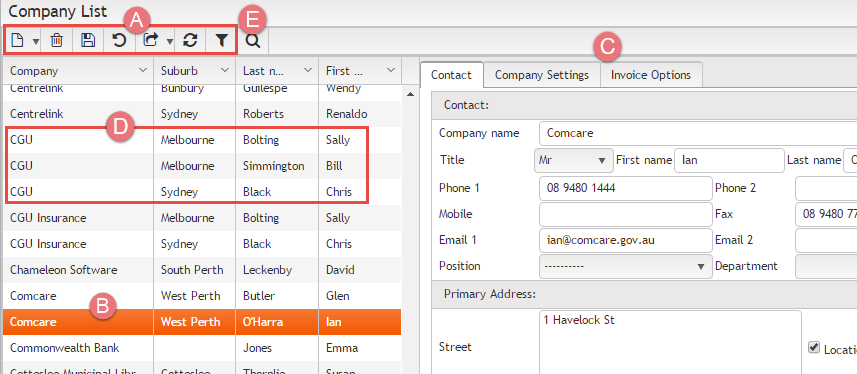Click the Delete trash icon
This screenshot has height=374, width=857.
click(x=57, y=40)
